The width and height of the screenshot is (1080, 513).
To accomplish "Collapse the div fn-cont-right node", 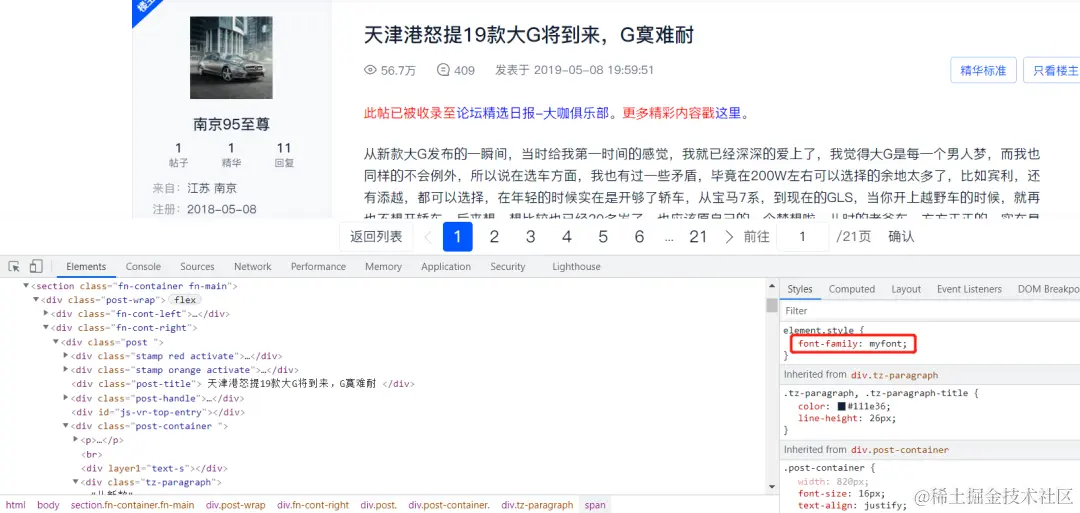I will pos(46,328).
